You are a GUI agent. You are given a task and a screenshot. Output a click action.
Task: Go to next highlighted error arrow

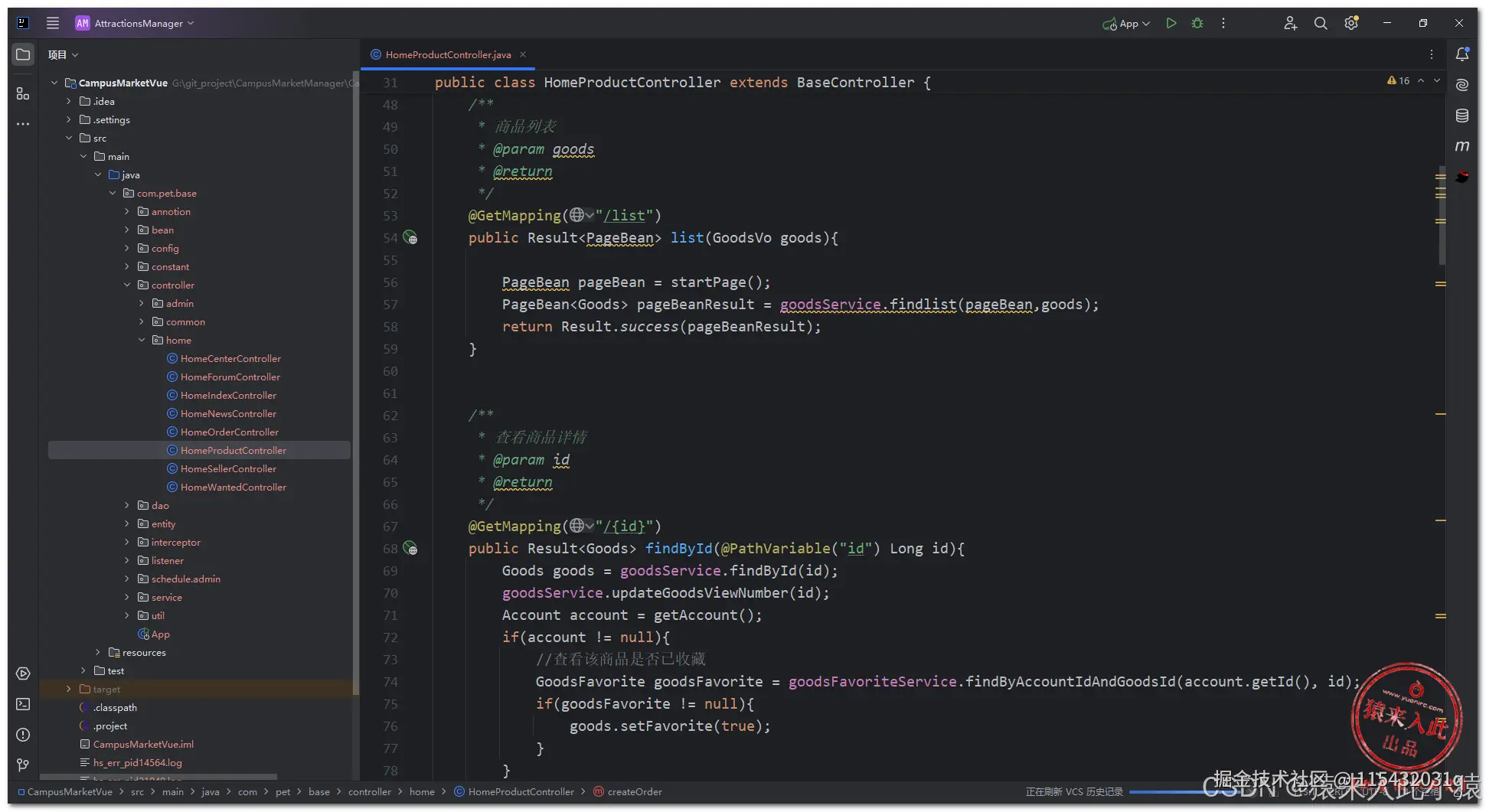point(1437,80)
